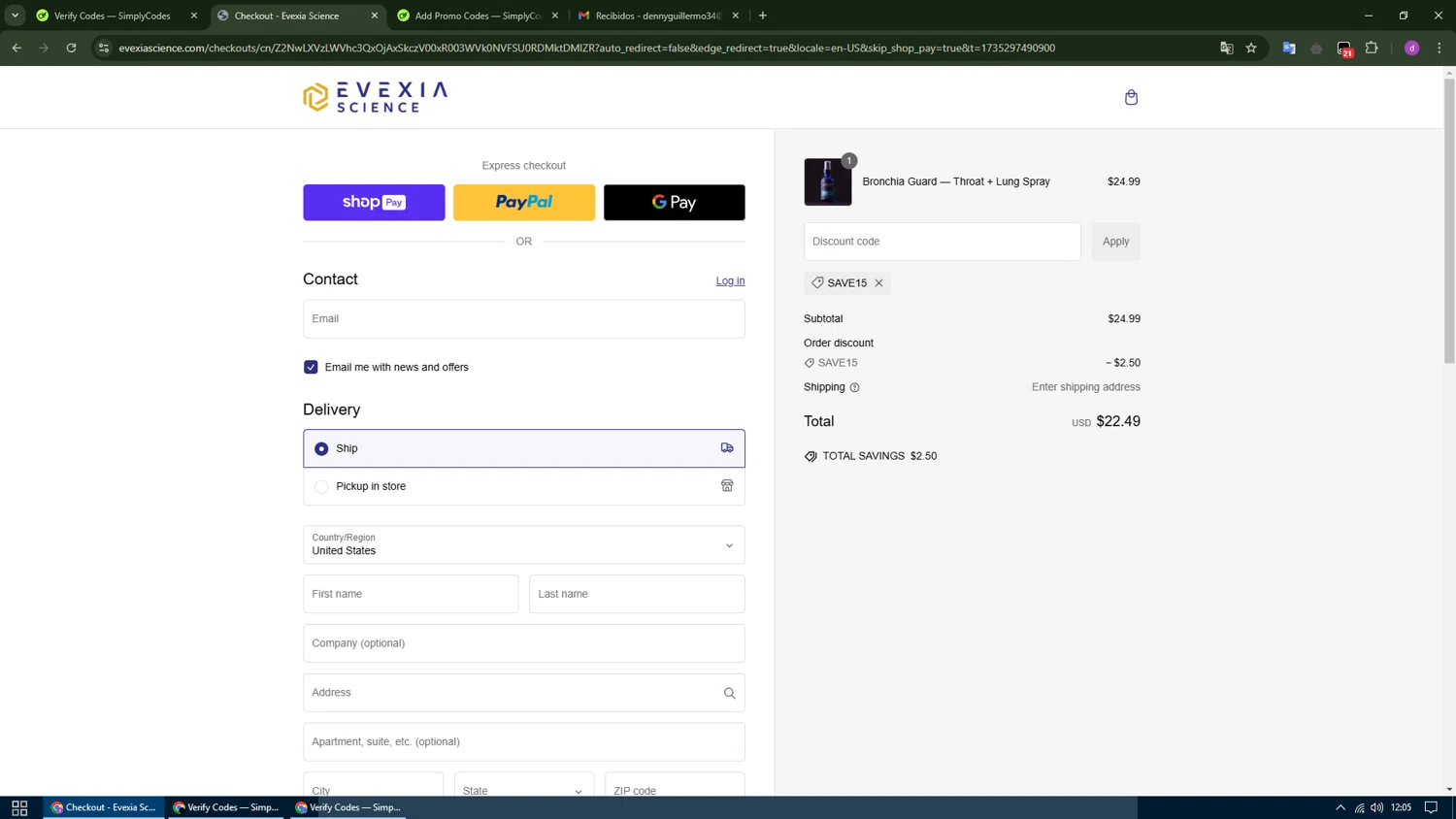Click the Pickup in store shop icon
The height and width of the screenshot is (819, 1456).
727,486
